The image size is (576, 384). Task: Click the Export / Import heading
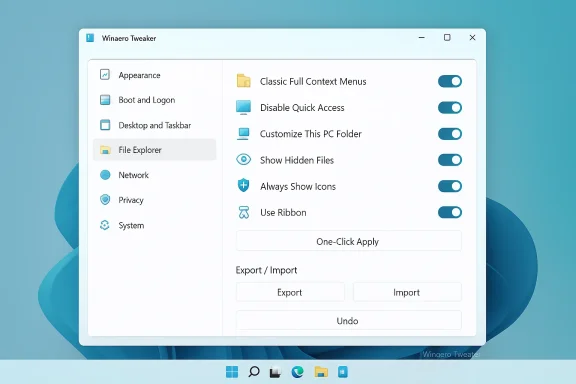(266, 270)
